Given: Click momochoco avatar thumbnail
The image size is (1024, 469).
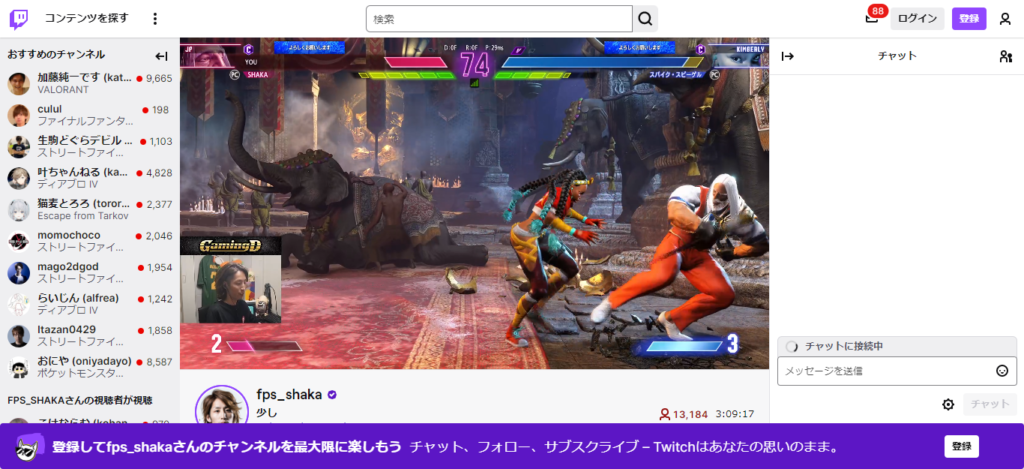Looking at the screenshot, I should click(x=18, y=241).
